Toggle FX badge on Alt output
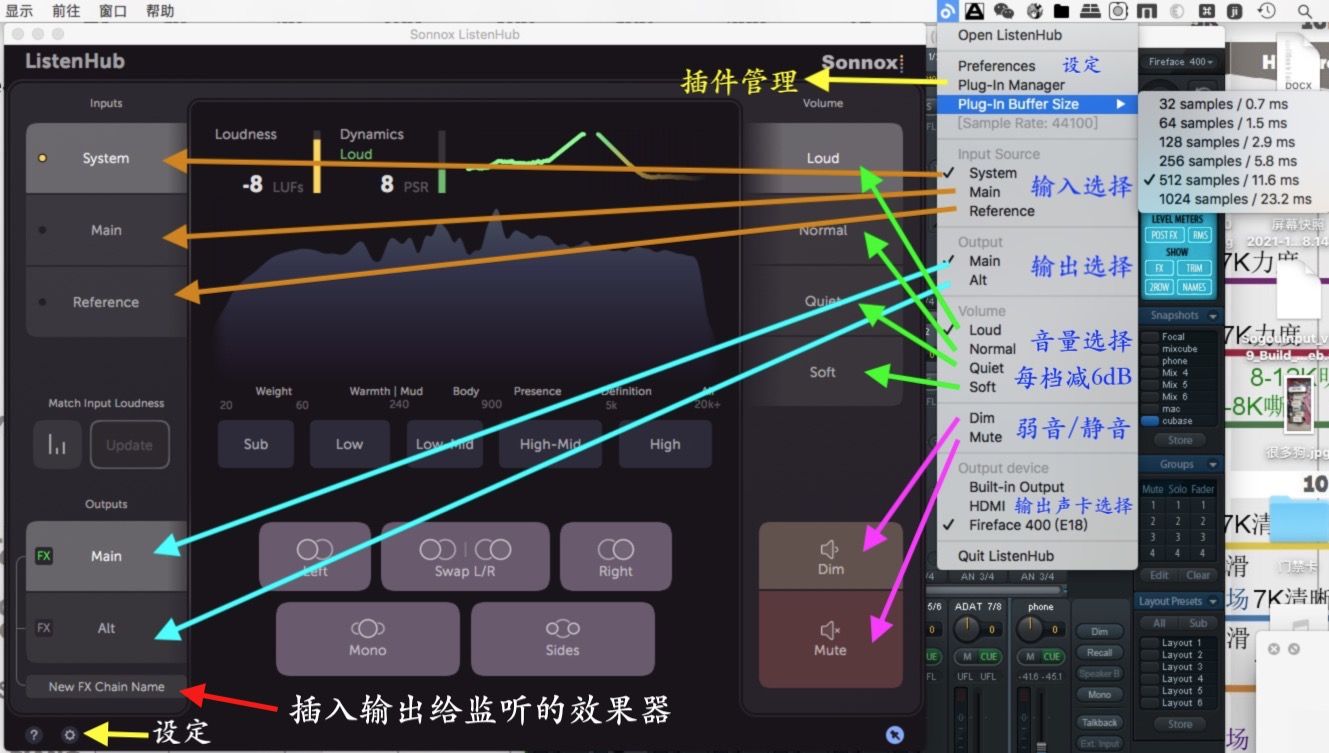Viewport: 1329px width, 753px height. pyautogui.click(x=43, y=628)
